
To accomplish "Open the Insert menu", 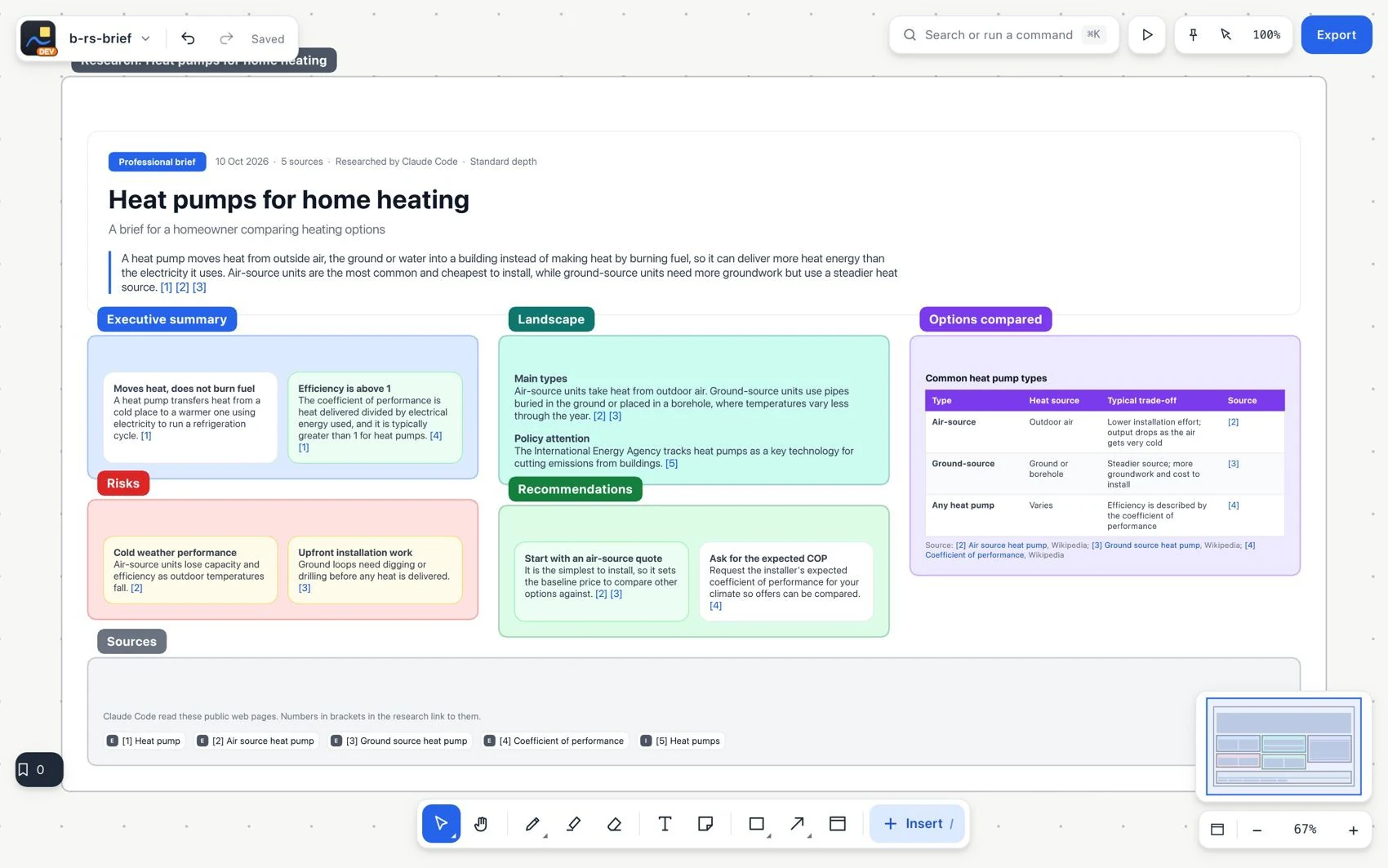I will [x=917, y=823].
